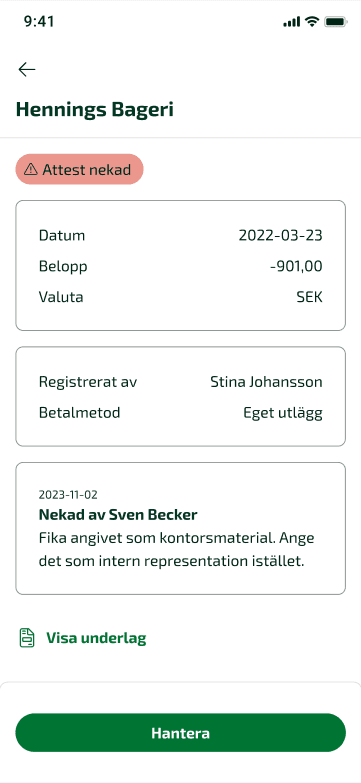Tap the Datum value 2022-03-23

281,236
